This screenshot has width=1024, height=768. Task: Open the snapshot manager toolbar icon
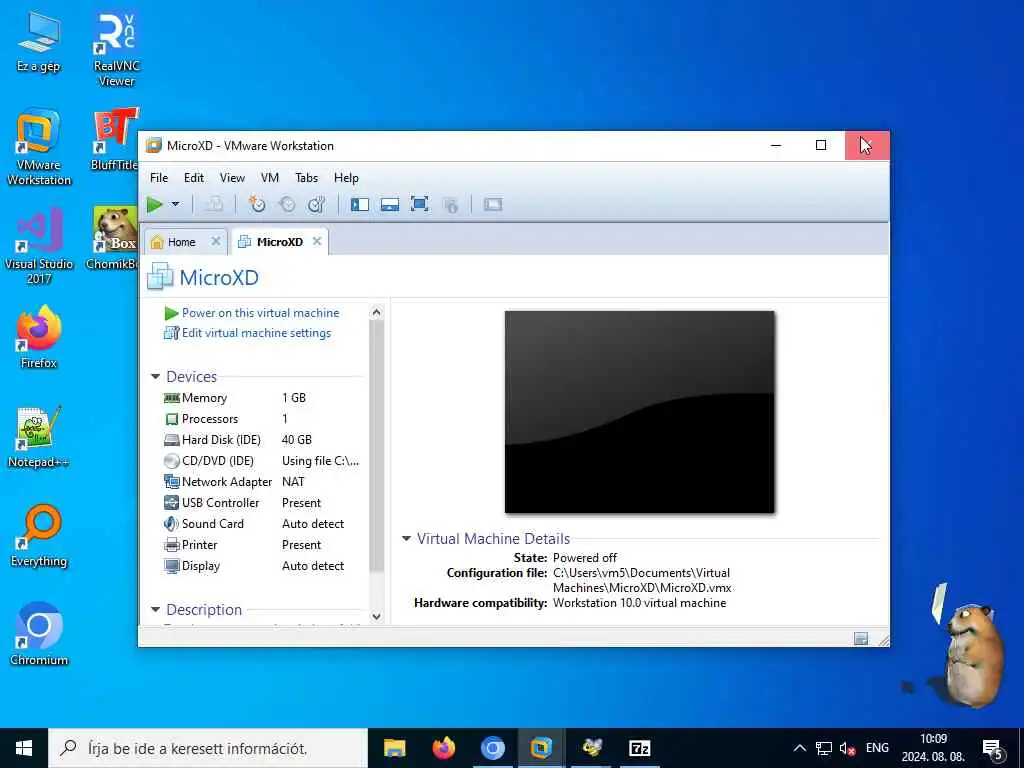[x=317, y=204]
